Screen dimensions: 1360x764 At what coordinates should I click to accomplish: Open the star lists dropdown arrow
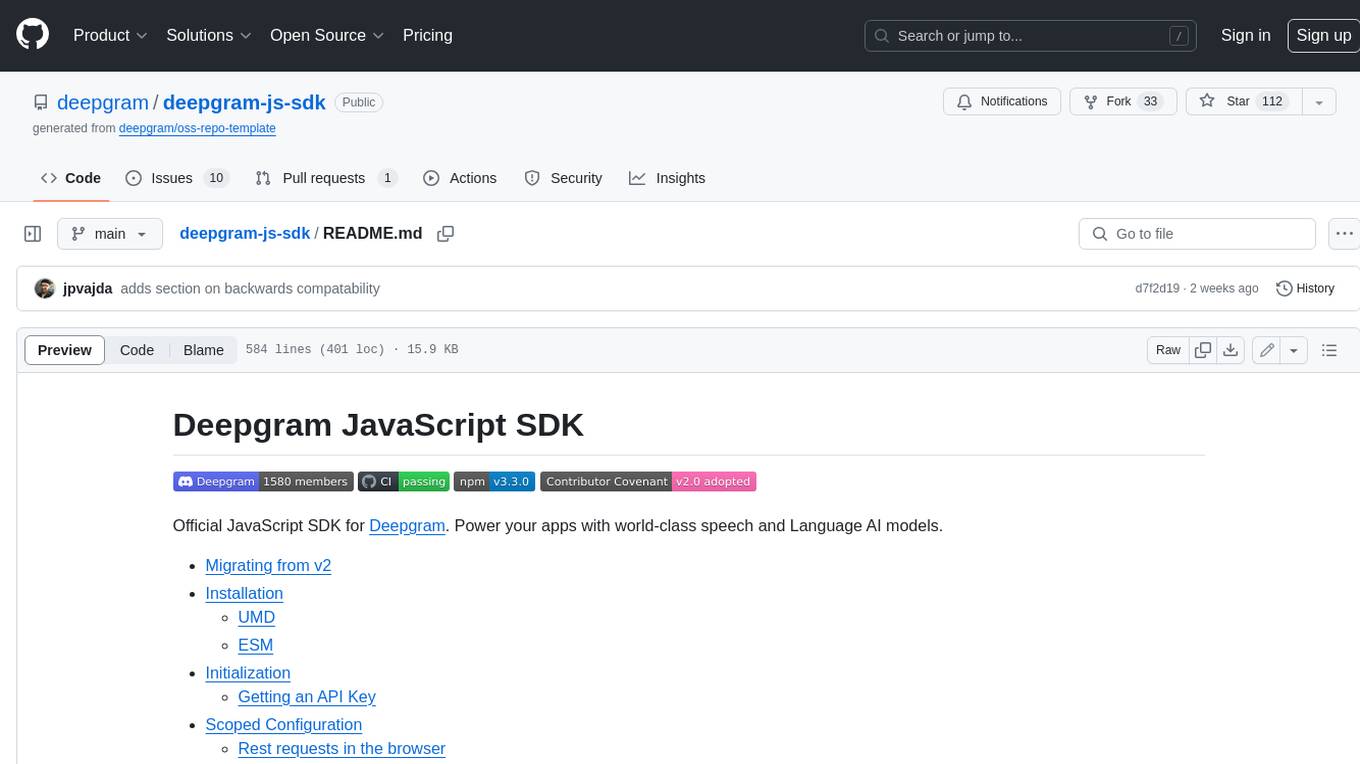click(1319, 102)
